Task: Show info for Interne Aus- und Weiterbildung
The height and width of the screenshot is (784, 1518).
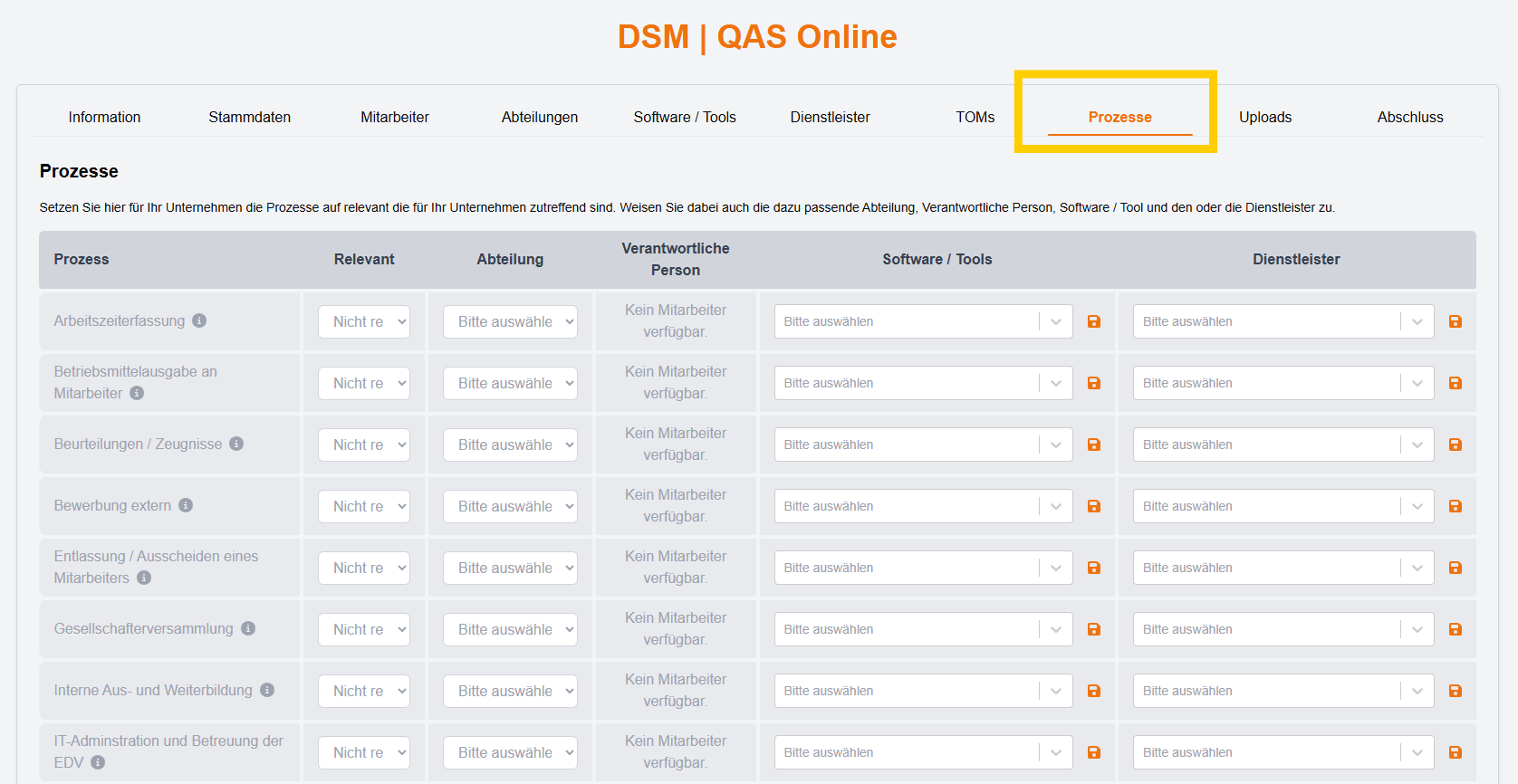Action: pos(267,690)
